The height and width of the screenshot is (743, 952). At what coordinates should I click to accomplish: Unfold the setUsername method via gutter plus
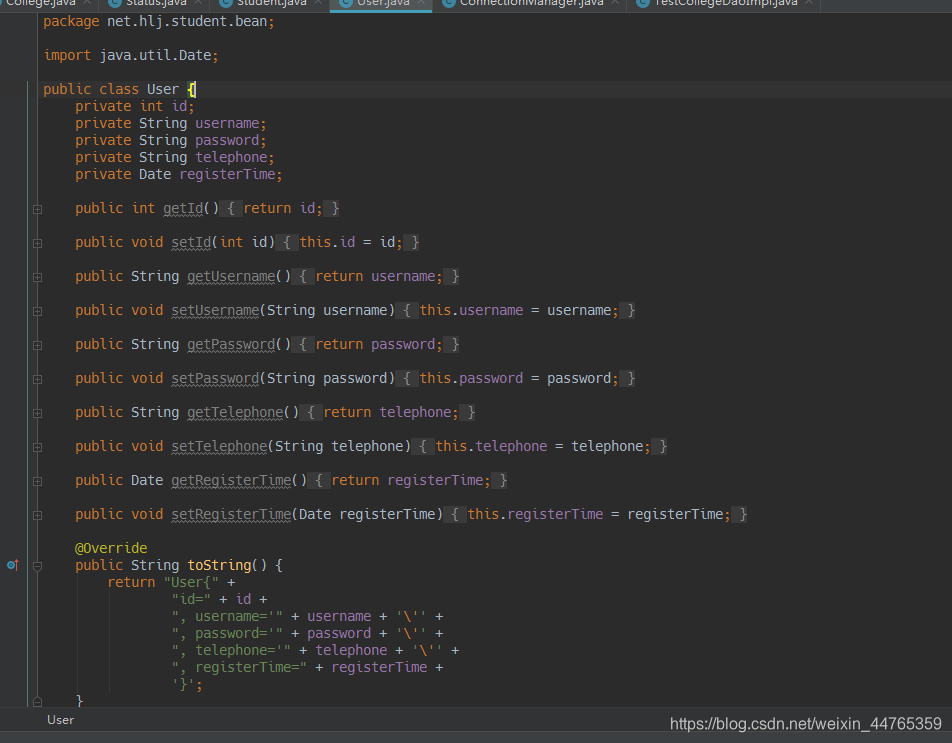tap(37, 311)
